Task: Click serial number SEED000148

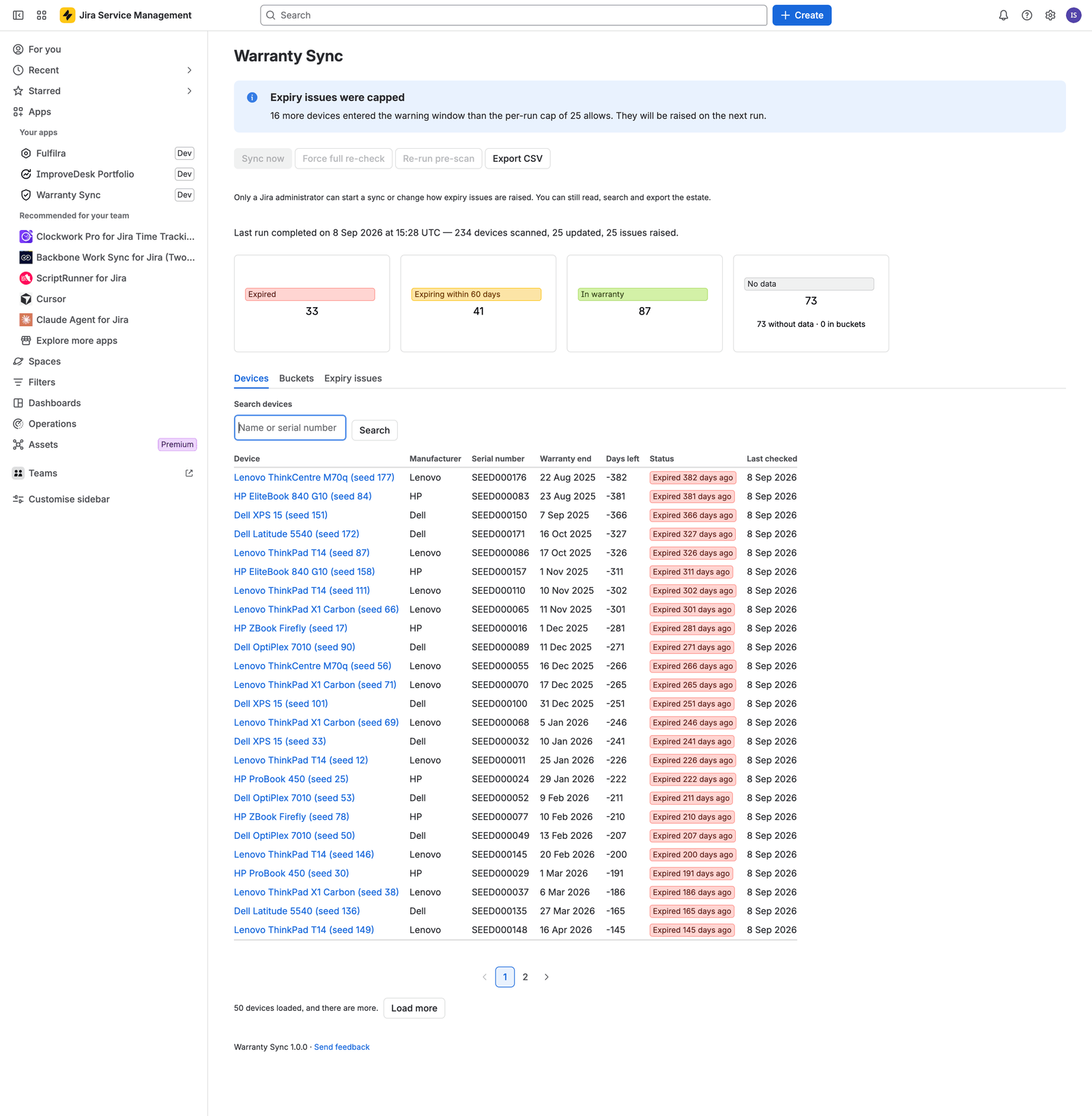Action: tap(500, 930)
